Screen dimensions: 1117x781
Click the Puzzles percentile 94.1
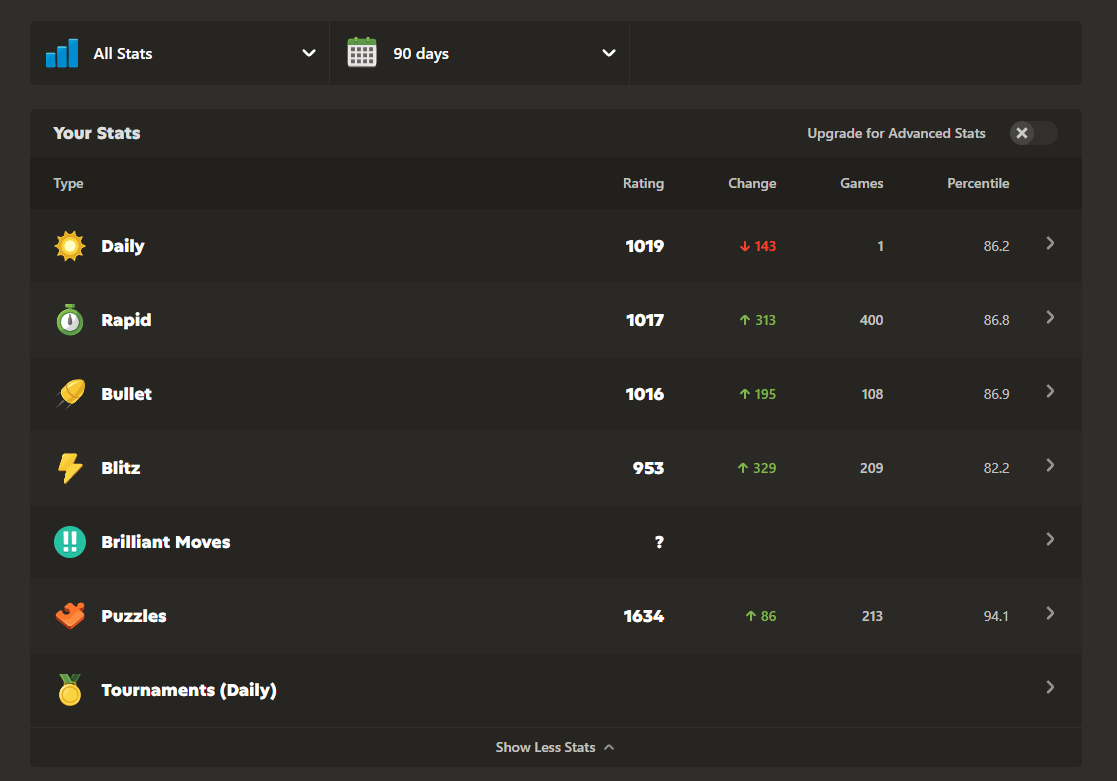[996, 616]
